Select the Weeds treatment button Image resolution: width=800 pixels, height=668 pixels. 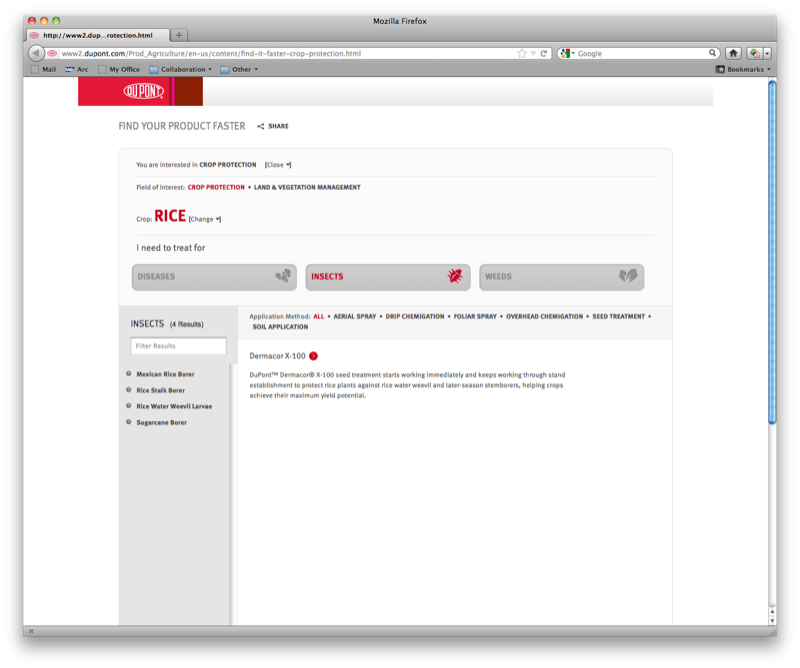click(562, 277)
